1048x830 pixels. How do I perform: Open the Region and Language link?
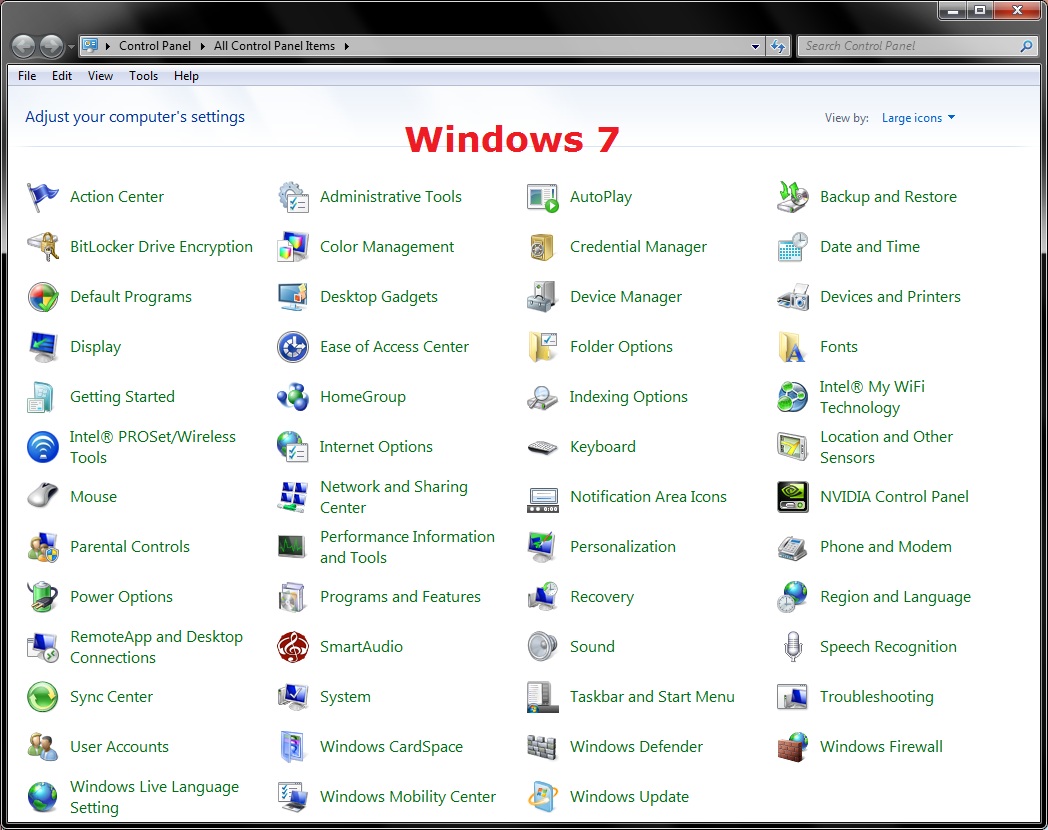pyautogui.click(x=895, y=597)
